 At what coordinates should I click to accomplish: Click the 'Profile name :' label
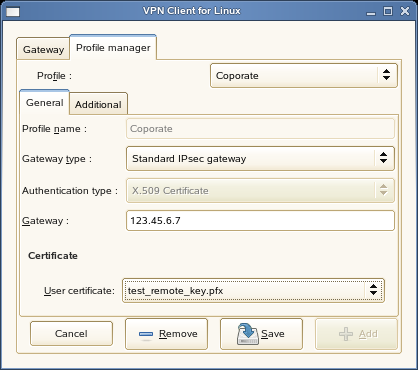click(54, 129)
